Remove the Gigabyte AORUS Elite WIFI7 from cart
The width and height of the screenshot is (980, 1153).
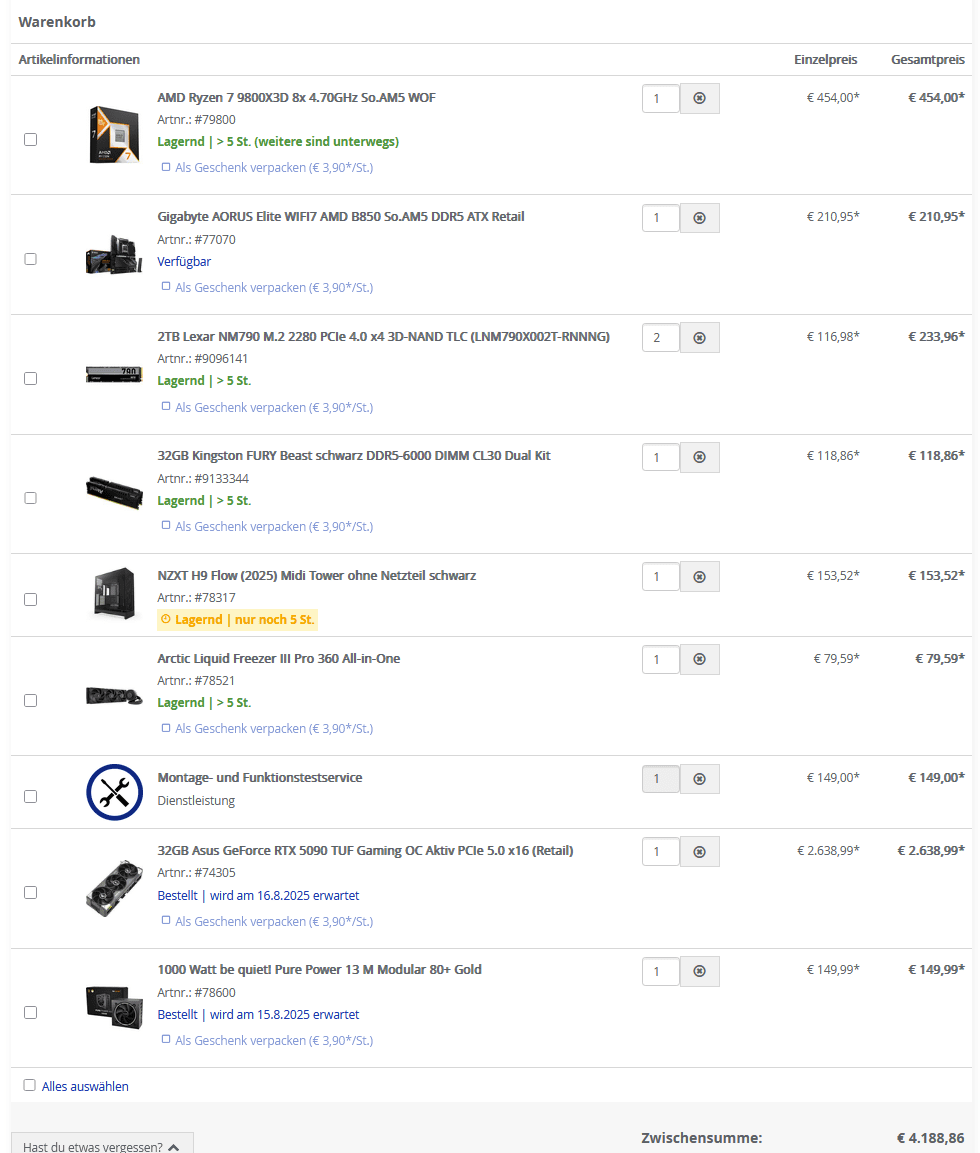click(x=699, y=218)
